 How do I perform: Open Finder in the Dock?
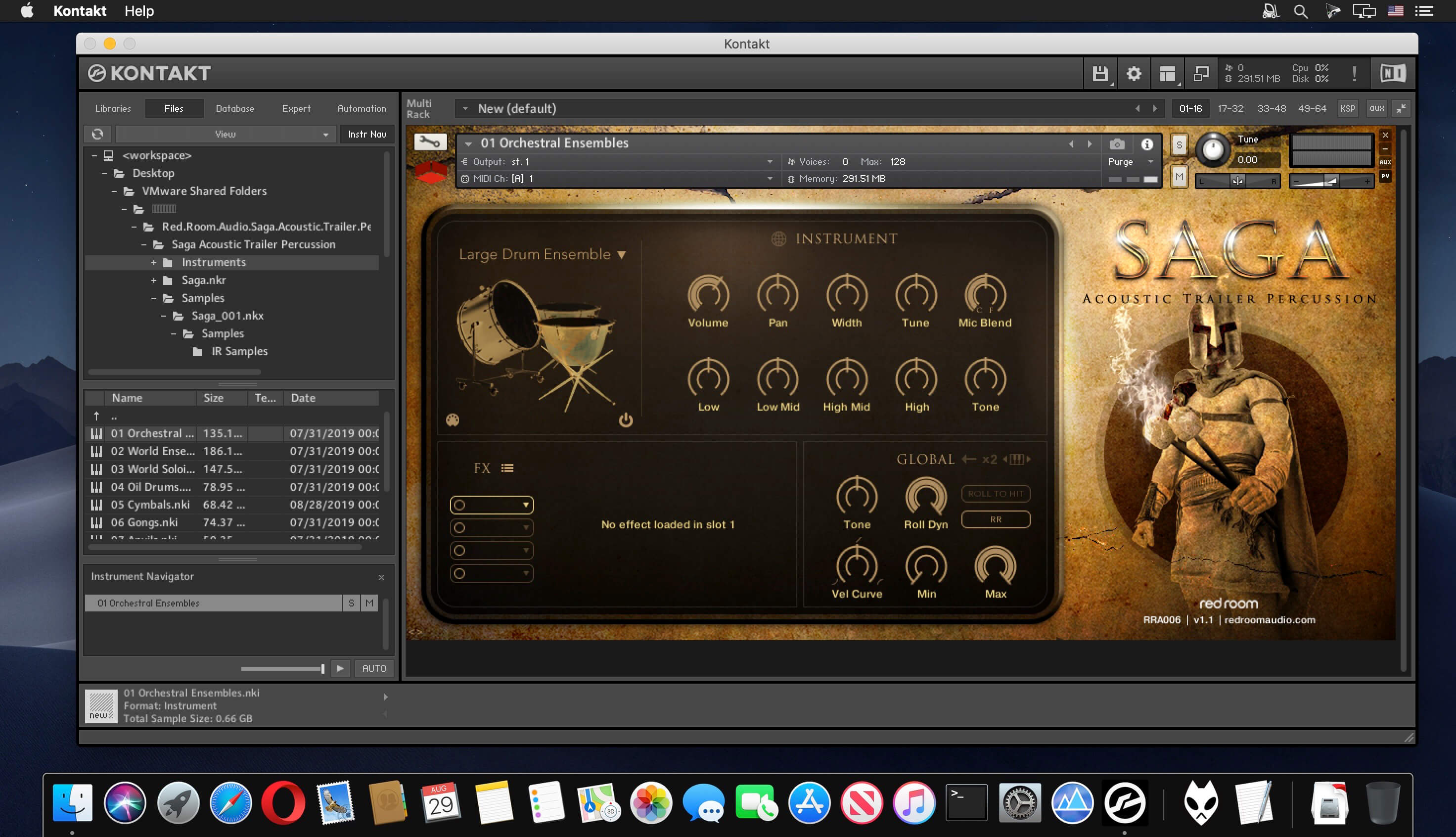tap(72, 802)
